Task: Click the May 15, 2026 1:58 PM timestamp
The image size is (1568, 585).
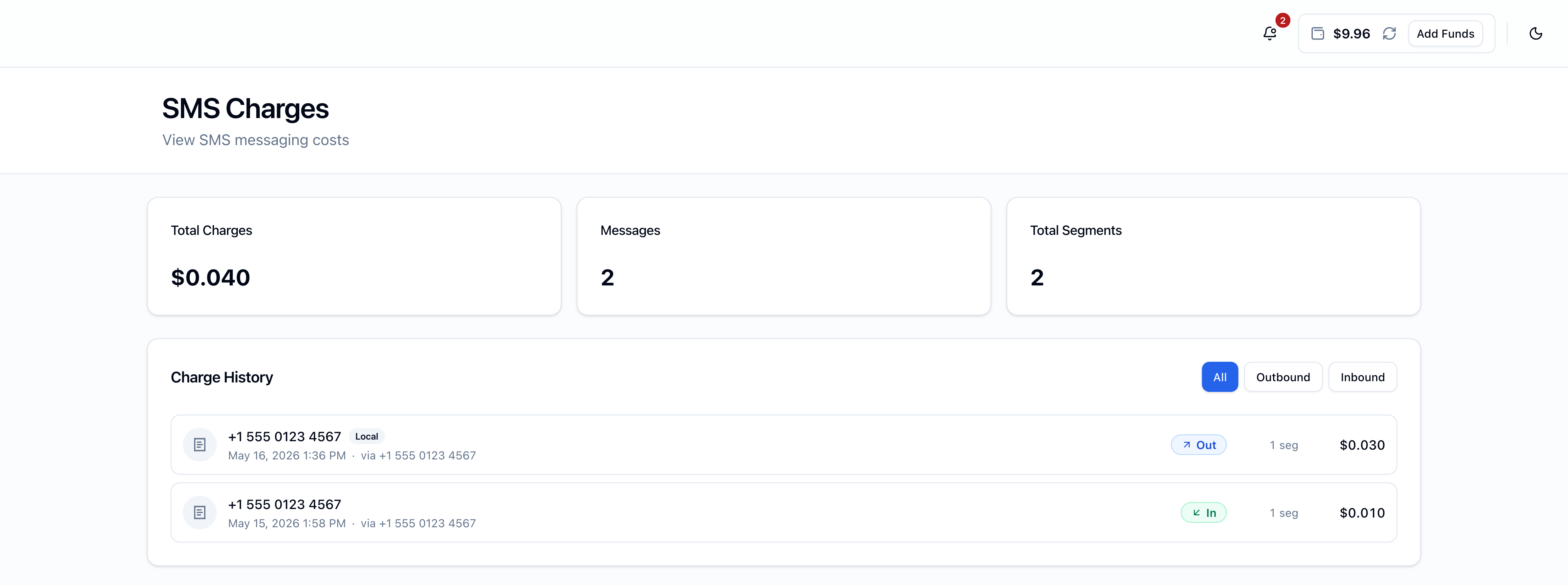Action: 287,523
